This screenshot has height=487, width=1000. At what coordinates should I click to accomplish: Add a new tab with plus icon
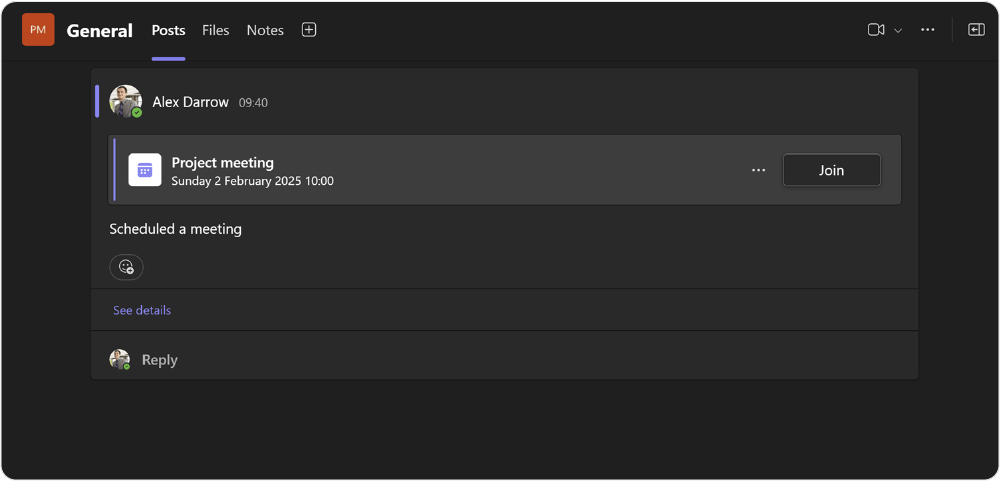309,30
